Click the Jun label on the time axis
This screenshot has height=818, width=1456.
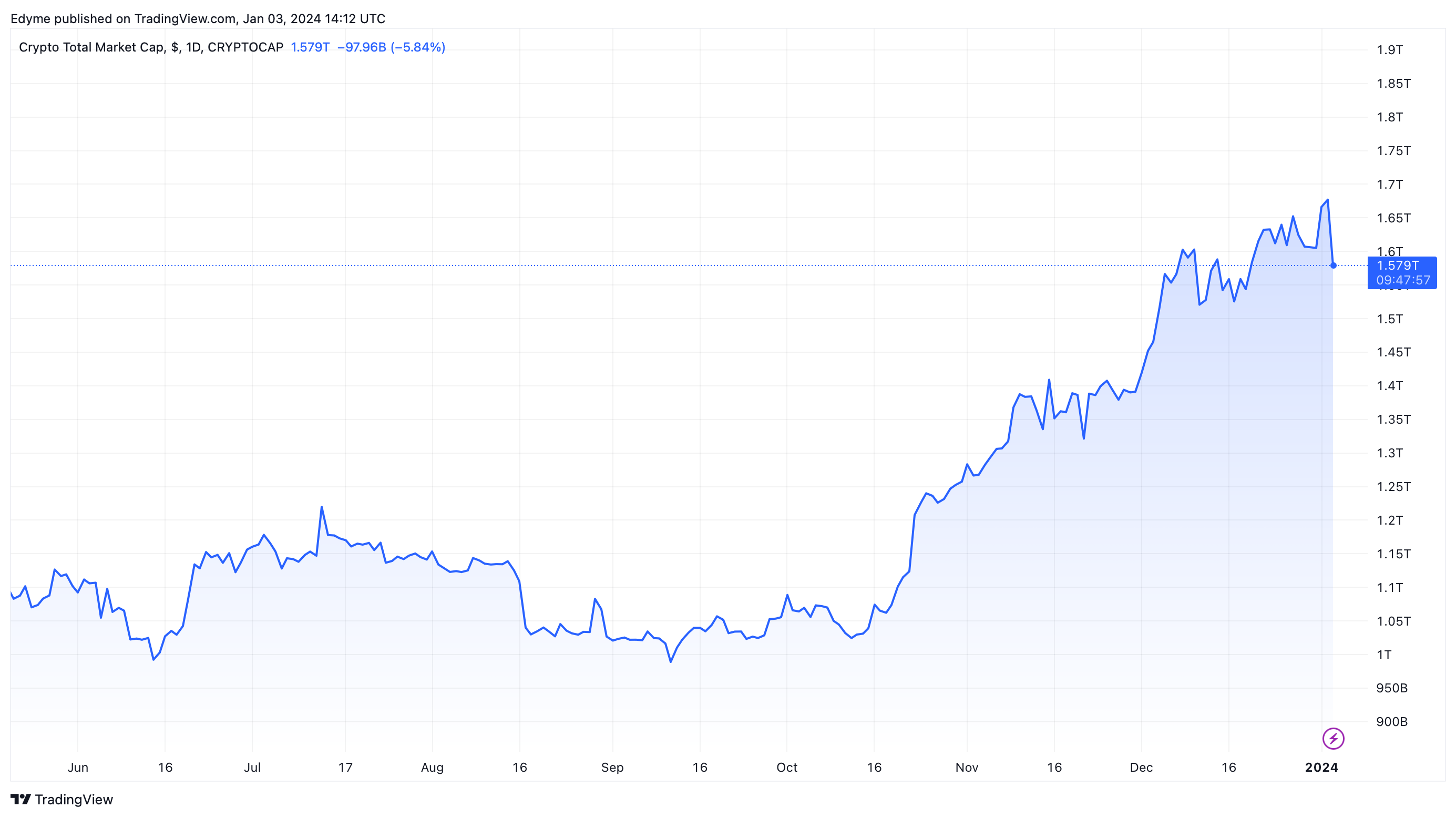[78, 767]
